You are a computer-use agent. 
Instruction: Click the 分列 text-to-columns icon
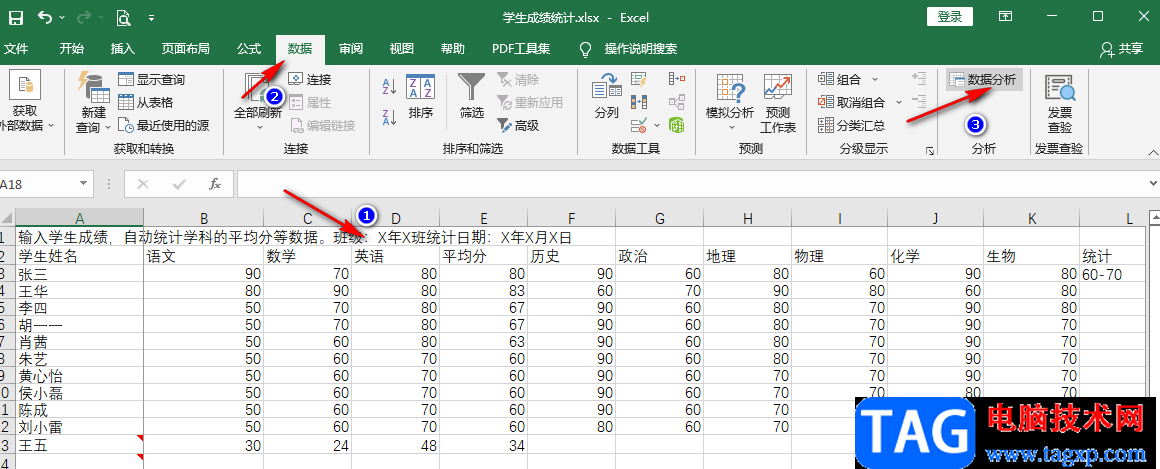pyautogui.click(x=607, y=95)
